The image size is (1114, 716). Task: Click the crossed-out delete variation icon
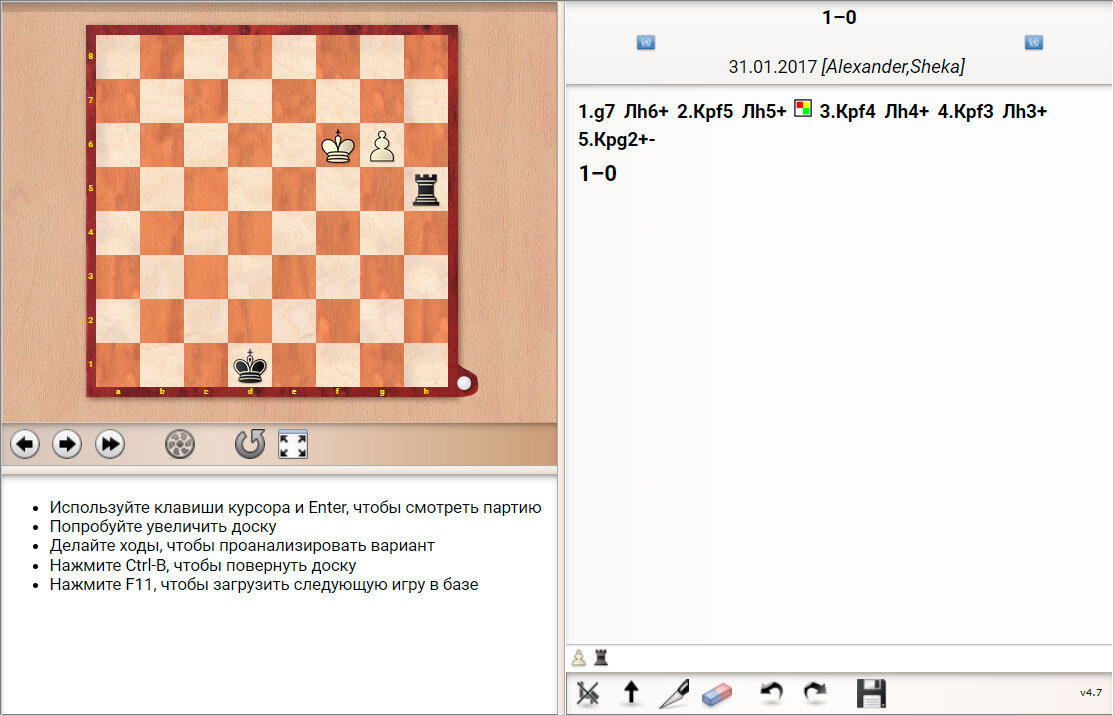tap(588, 693)
